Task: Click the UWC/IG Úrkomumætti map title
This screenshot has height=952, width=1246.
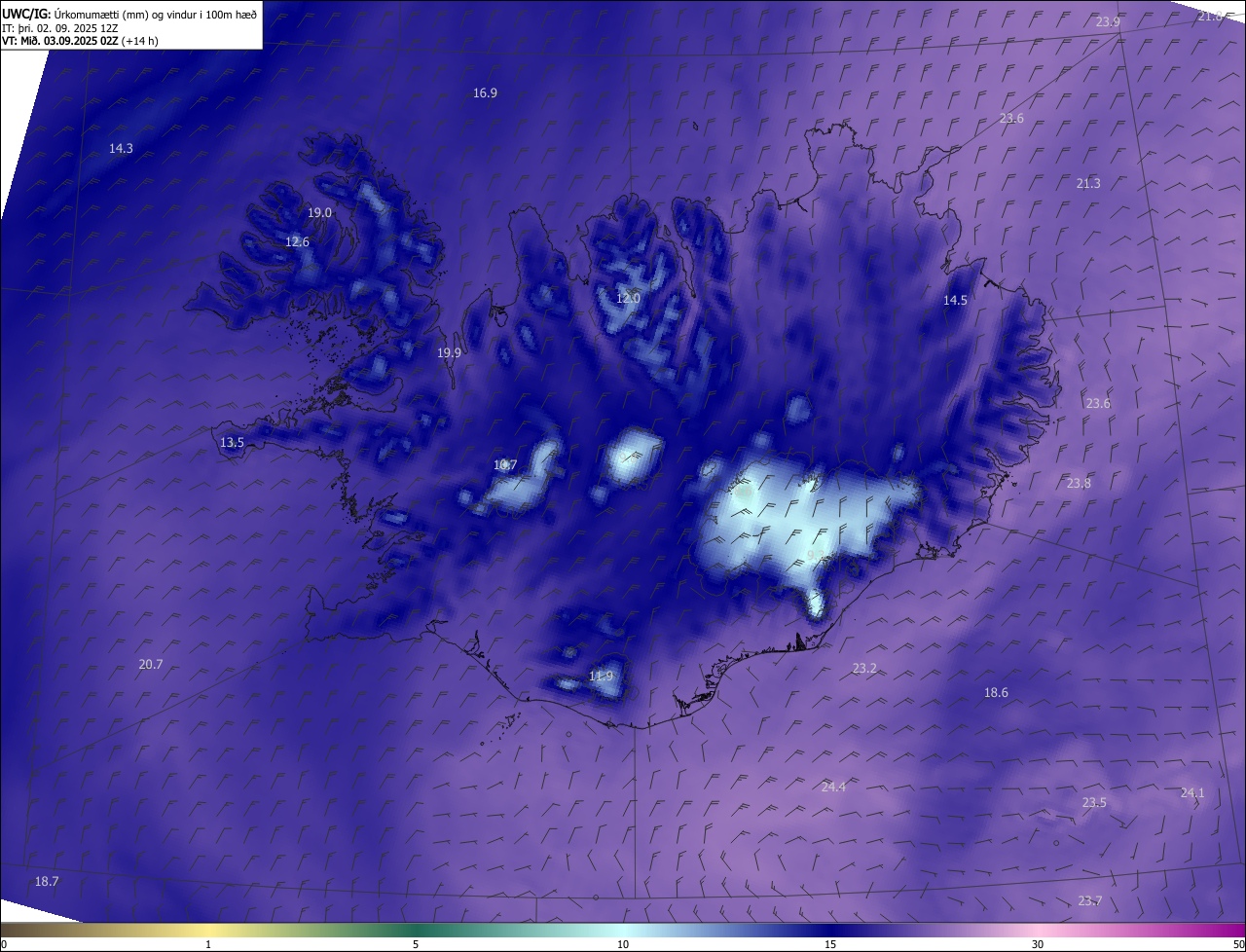Action: (129, 13)
